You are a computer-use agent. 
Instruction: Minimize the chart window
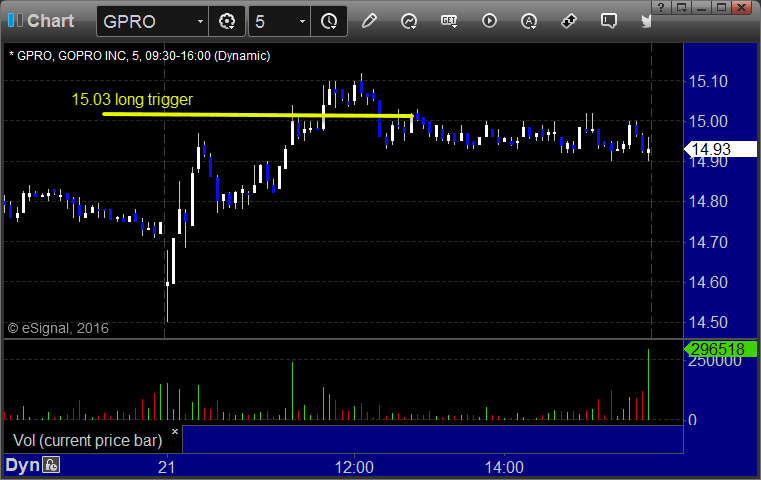click(x=702, y=7)
